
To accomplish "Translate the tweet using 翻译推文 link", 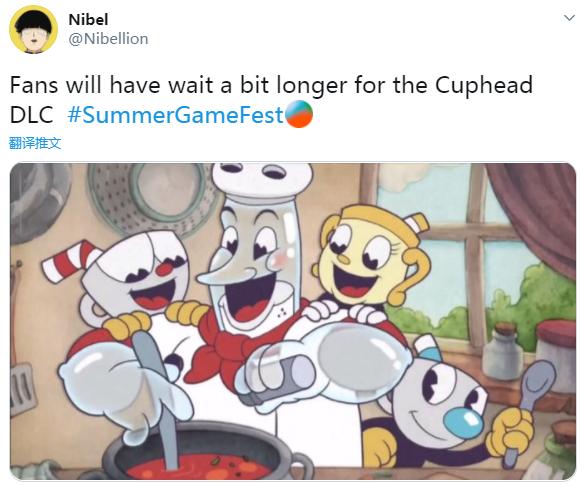I will click(x=35, y=143).
